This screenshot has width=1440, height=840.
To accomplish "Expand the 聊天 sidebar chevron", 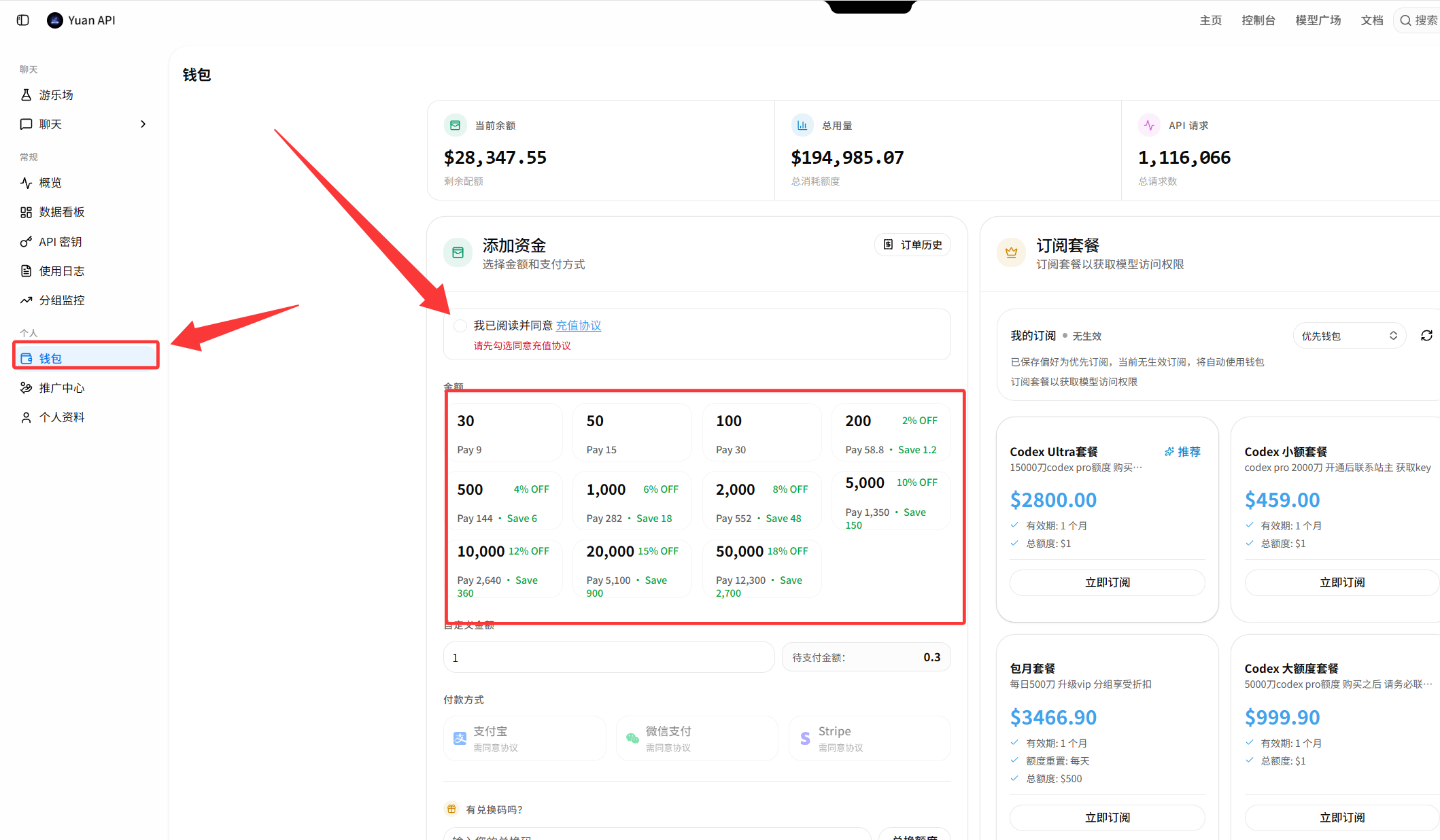I will pos(143,124).
